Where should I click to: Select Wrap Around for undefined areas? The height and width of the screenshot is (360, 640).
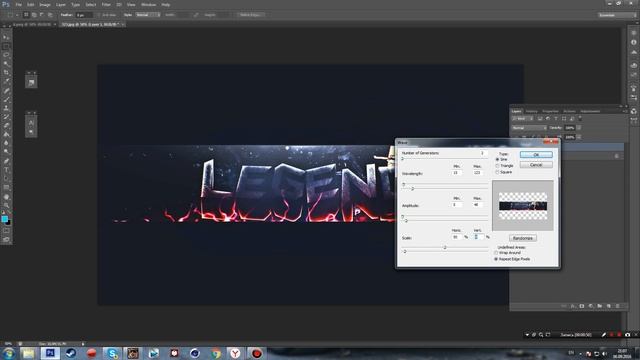click(x=496, y=253)
